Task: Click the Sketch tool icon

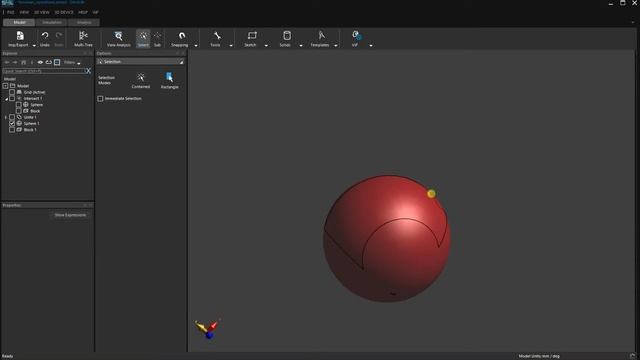Action: click(252, 36)
